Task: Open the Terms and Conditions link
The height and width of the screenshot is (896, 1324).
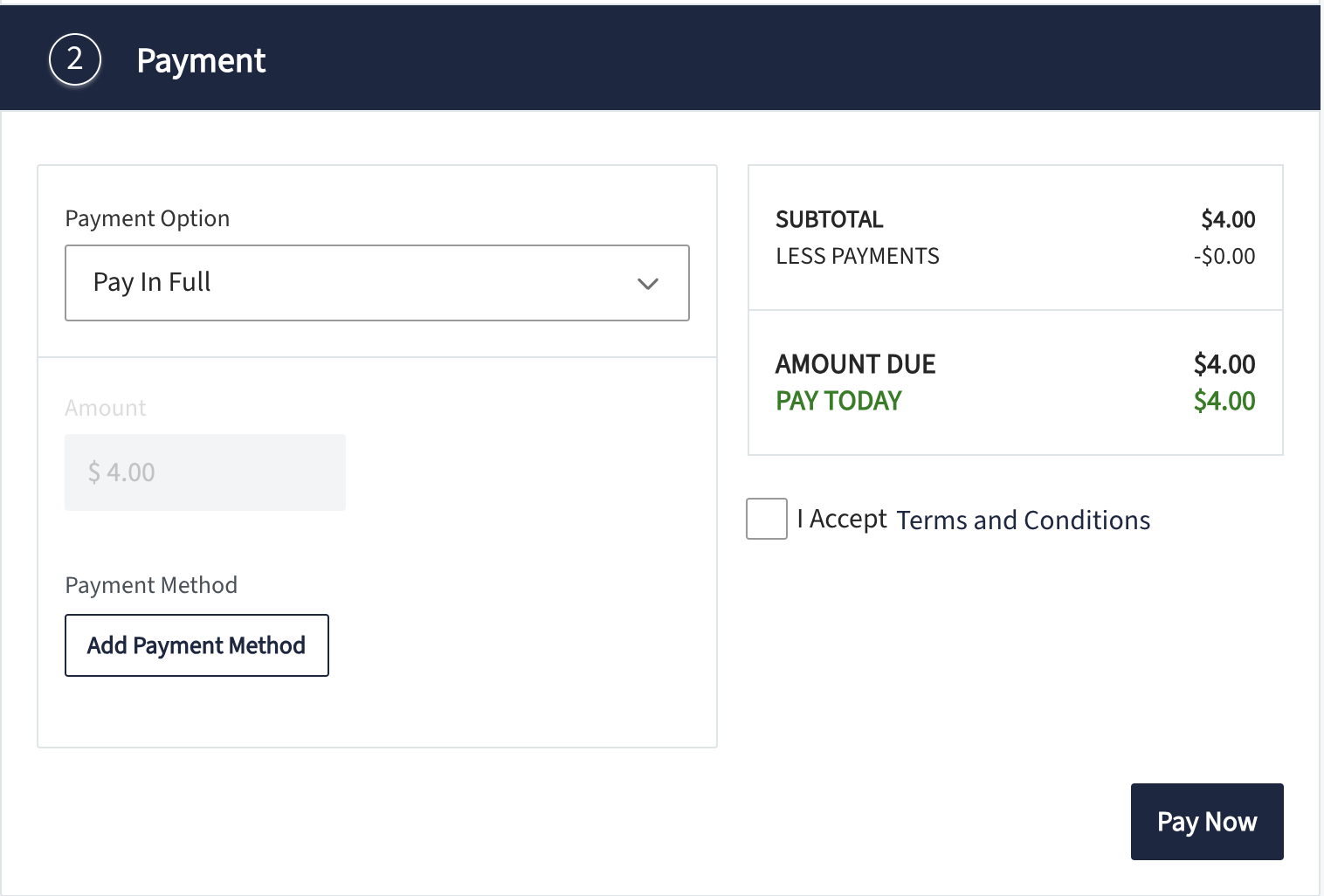Action: tap(1024, 520)
